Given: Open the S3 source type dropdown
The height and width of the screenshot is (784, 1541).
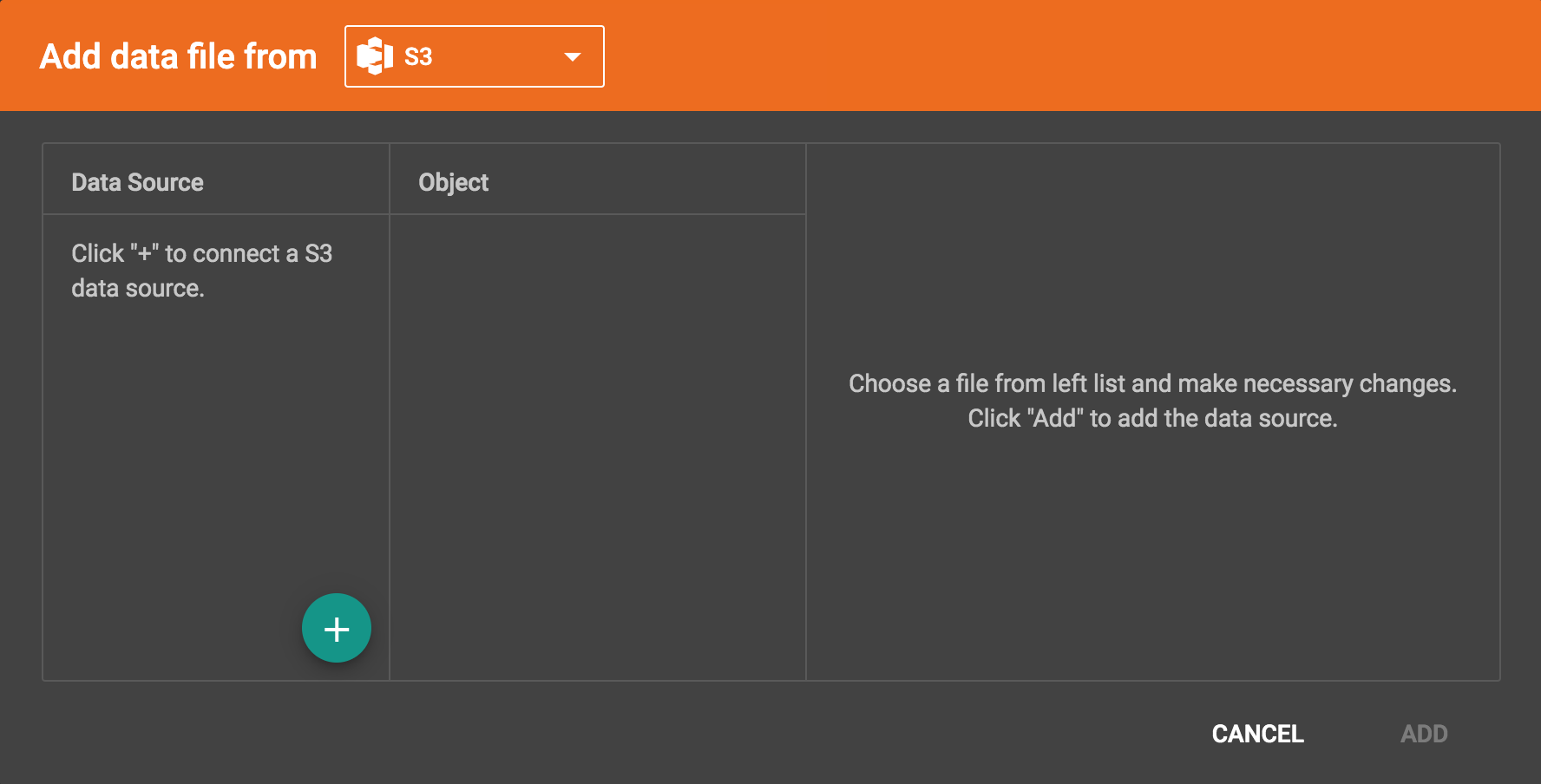Looking at the screenshot, I should tap(475, 56).
